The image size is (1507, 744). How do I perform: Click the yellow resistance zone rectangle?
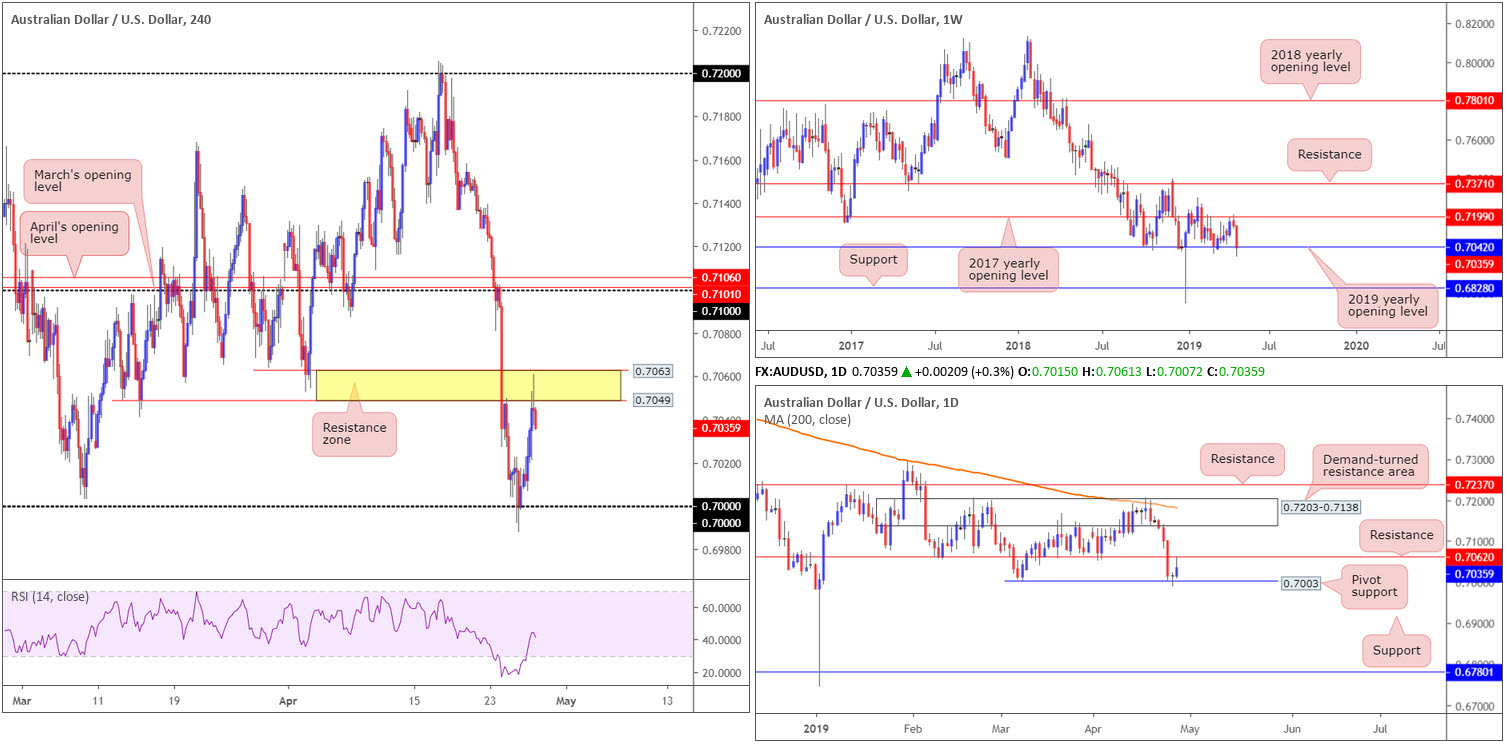click(x=468, y=386)
